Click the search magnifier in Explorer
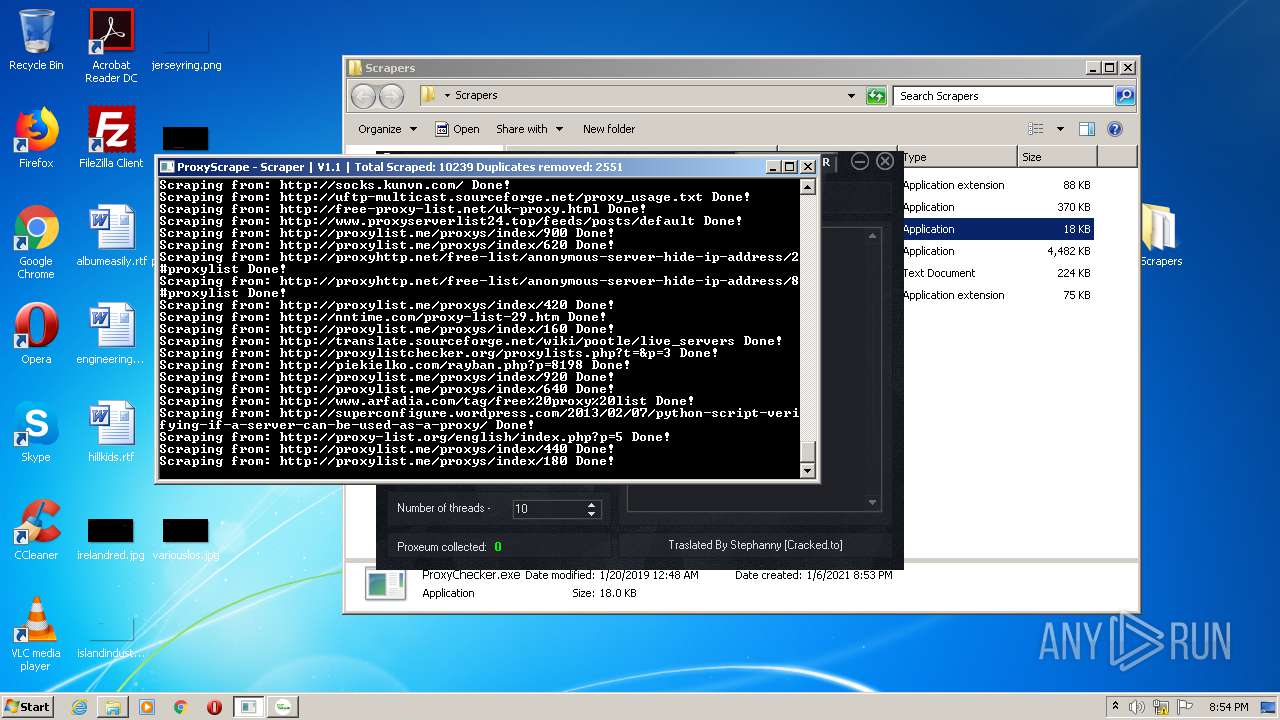The width and height of the screenshot is (1280, 720). tap(1125, 96)
